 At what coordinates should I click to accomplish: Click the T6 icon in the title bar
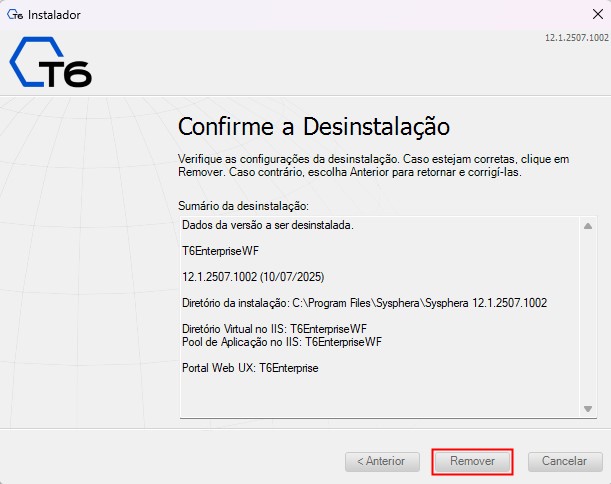(15, 15)
